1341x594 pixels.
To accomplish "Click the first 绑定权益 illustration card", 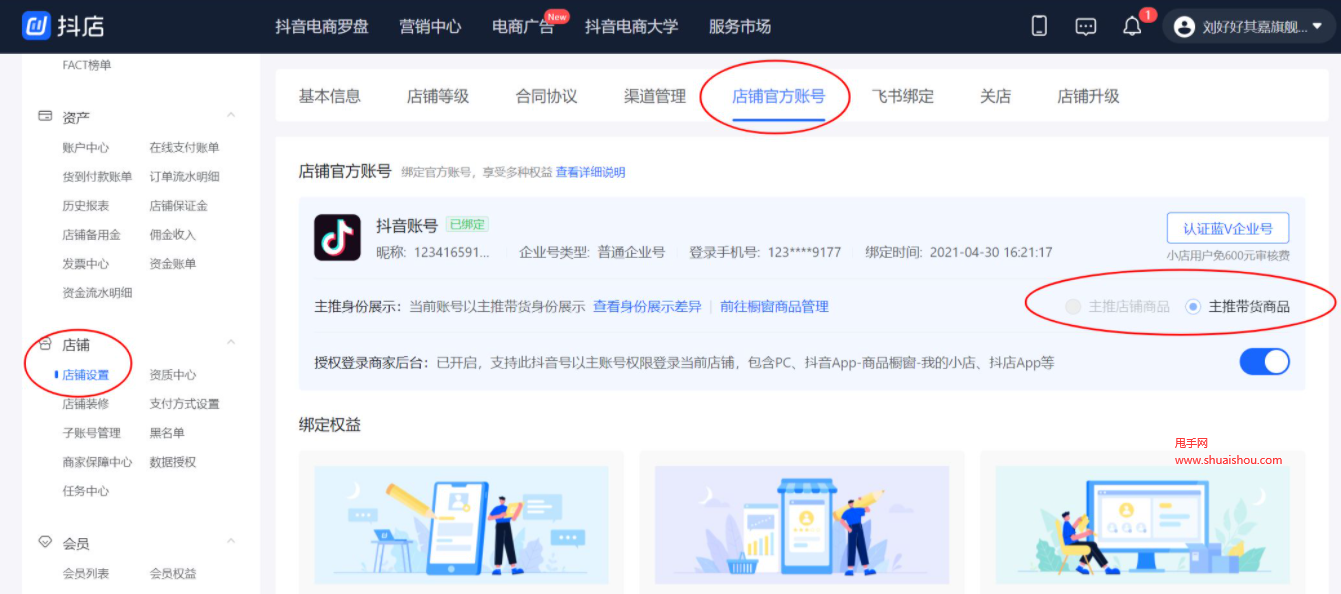I will tap(461, 524).
